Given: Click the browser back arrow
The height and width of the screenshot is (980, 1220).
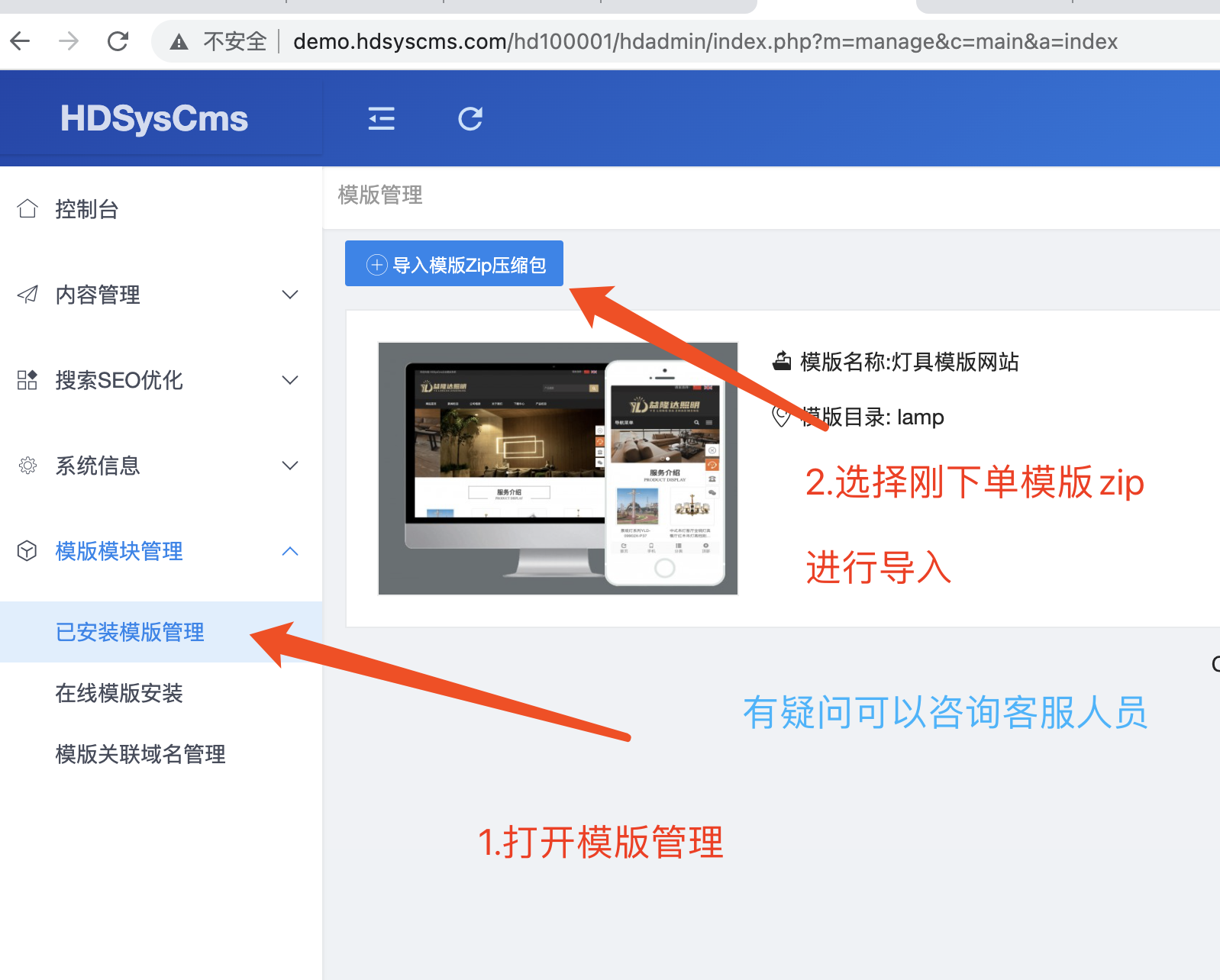Looking at the screenshot, I should (x=21, y=41).
